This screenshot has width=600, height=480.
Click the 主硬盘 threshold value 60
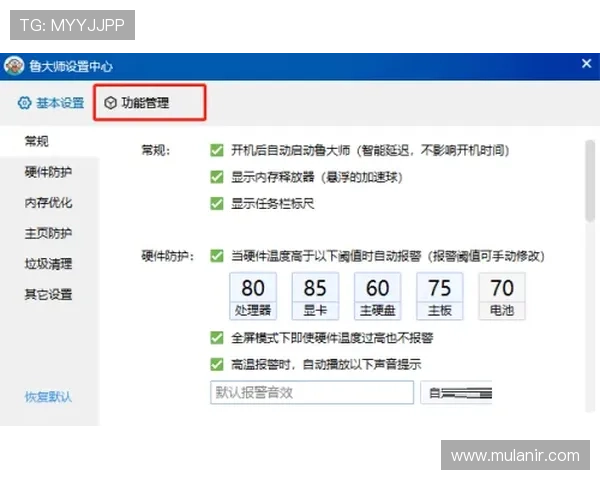click(378, 288)
